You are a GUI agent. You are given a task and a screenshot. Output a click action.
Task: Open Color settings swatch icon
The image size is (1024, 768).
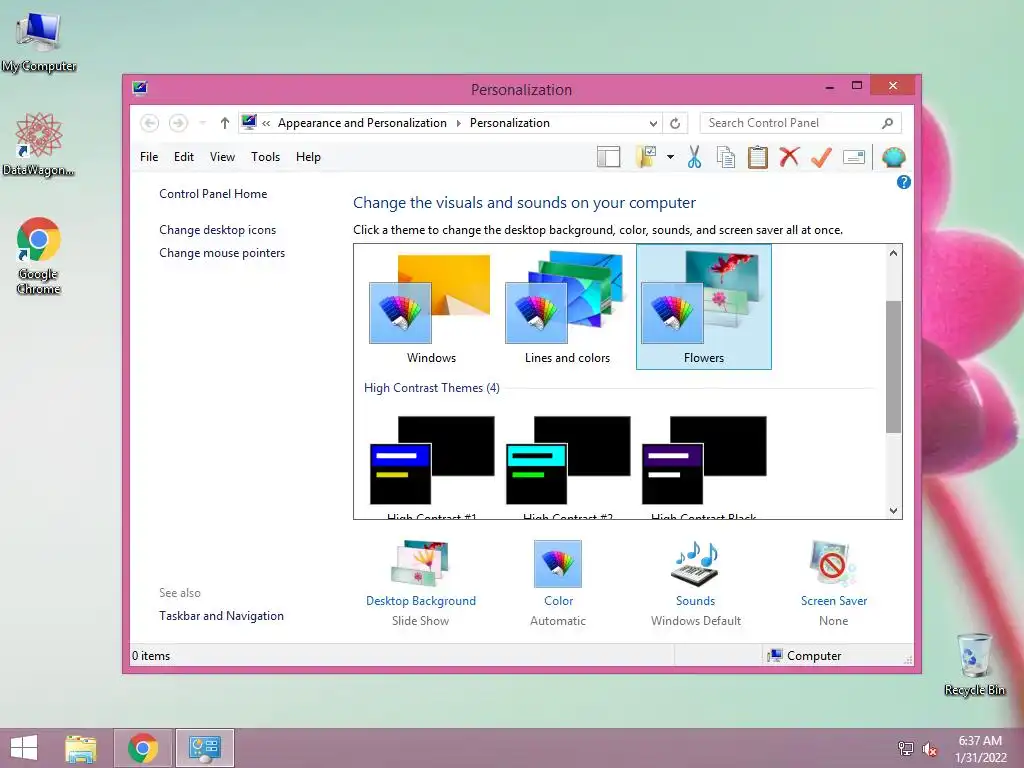point(558,564)
